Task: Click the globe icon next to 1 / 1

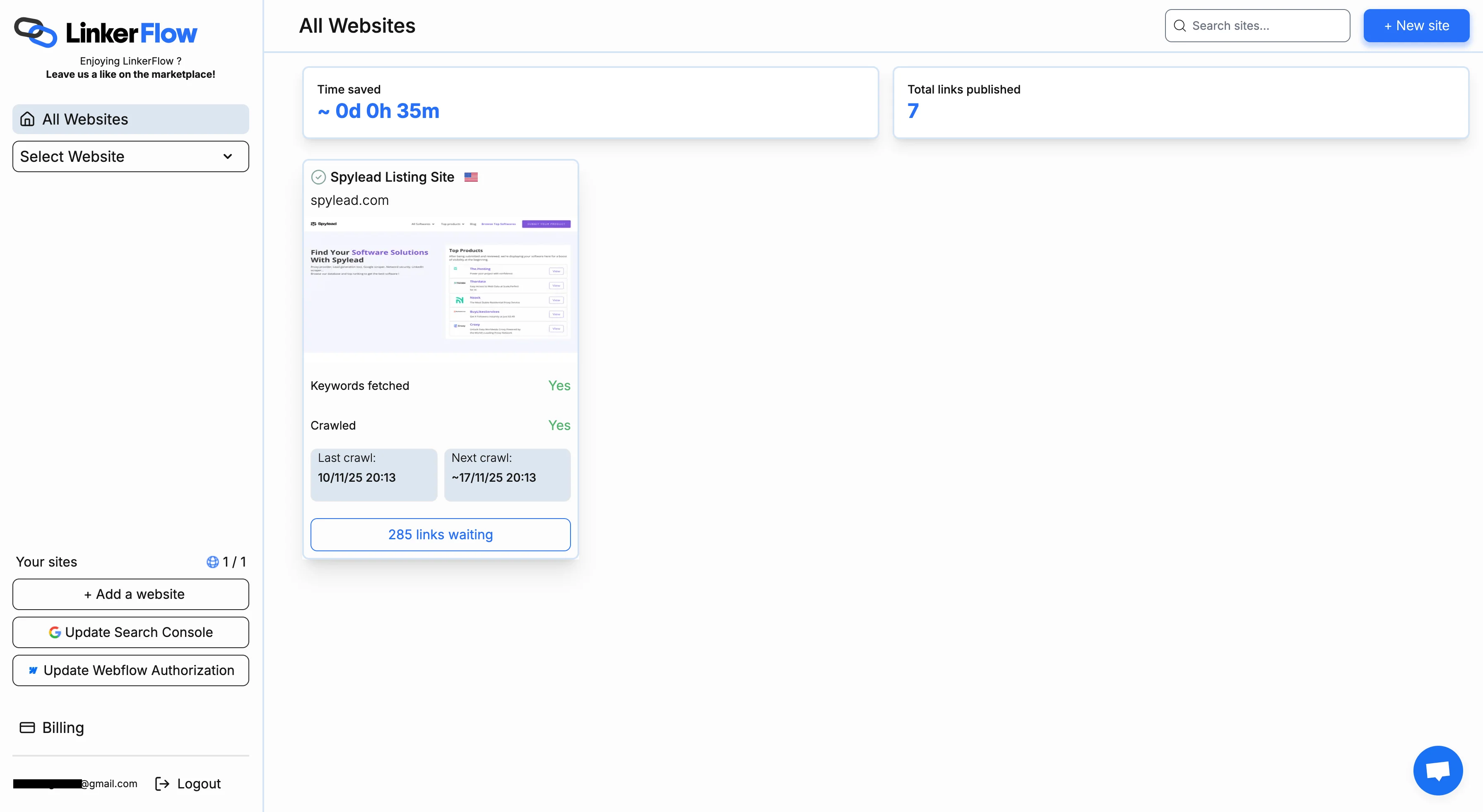Action: pos(212,562)
